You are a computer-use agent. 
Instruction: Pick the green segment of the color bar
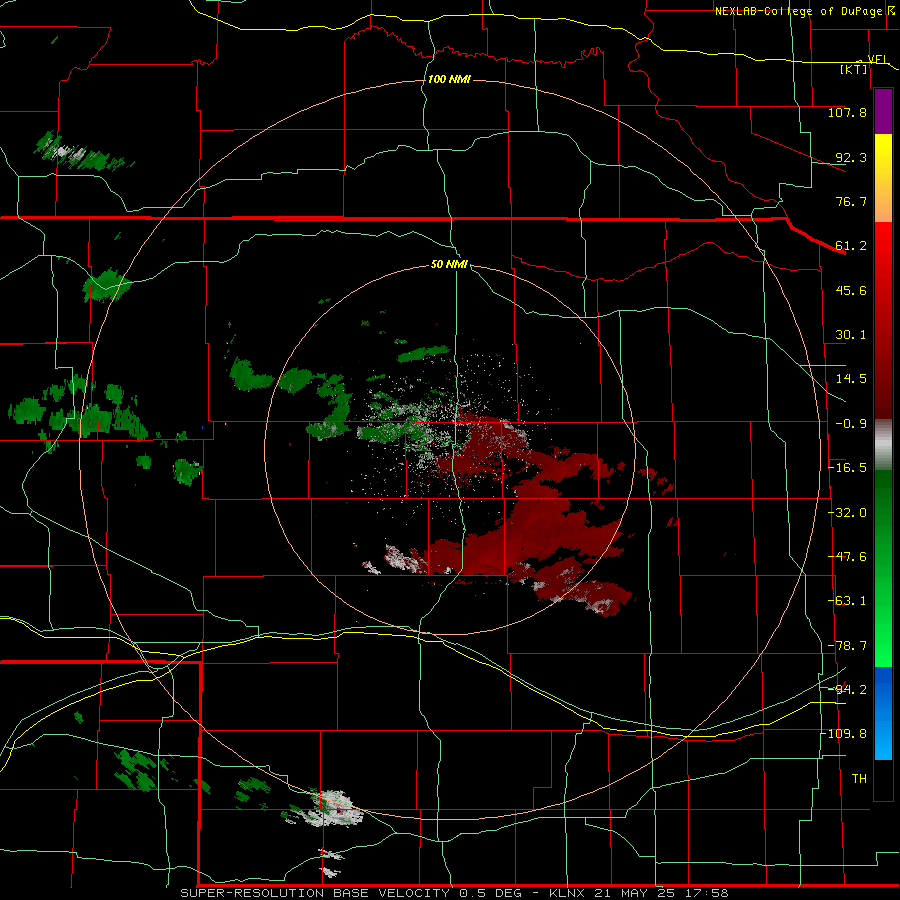[x=883, y=569]
